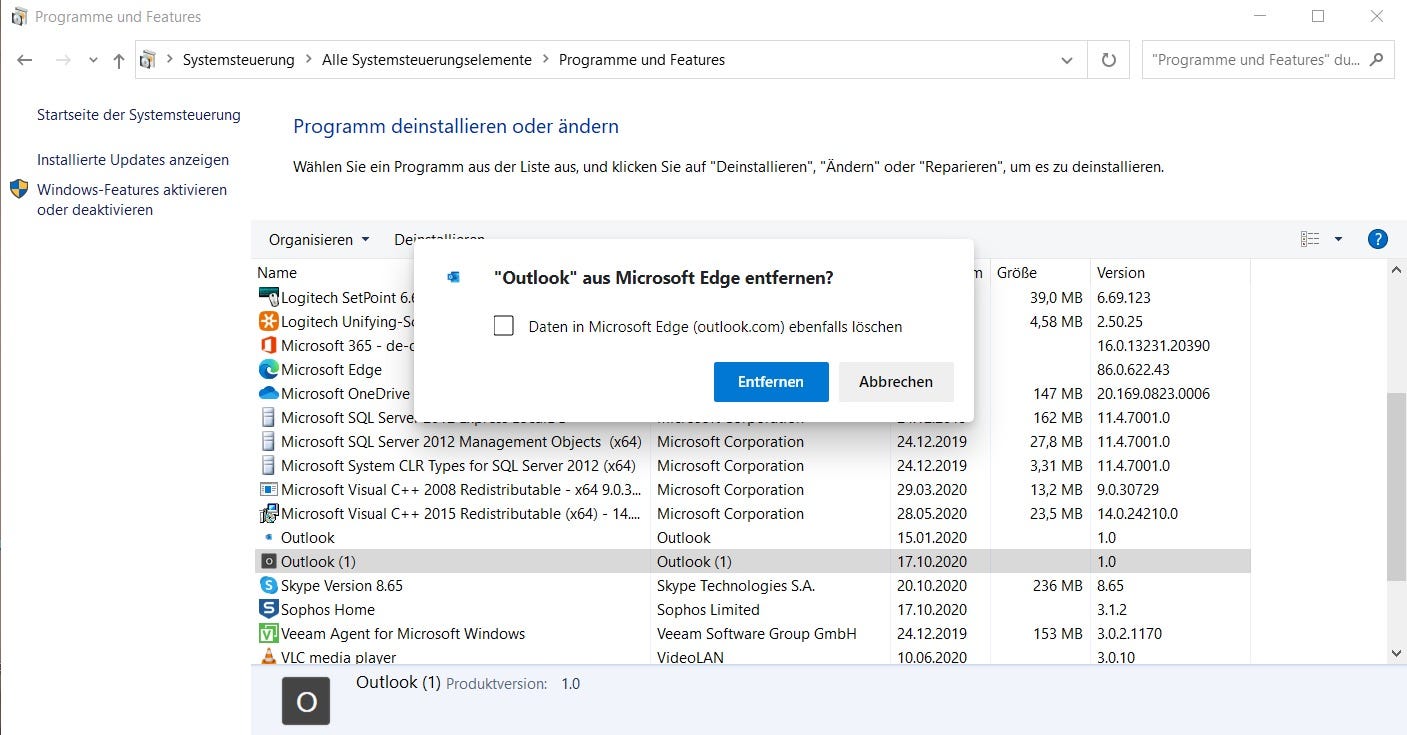The height and width of the screenshot is (735, 1407).
Task: Expand the chevron after Systemsteuerung in breadcrumb
Action: [x=308, y=60]
